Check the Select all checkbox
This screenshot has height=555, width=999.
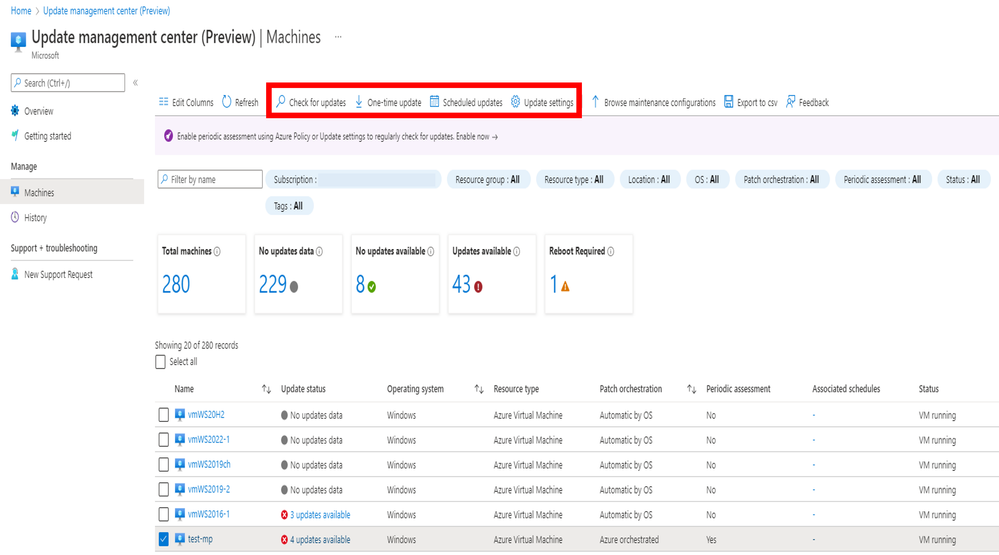(161, 362)
